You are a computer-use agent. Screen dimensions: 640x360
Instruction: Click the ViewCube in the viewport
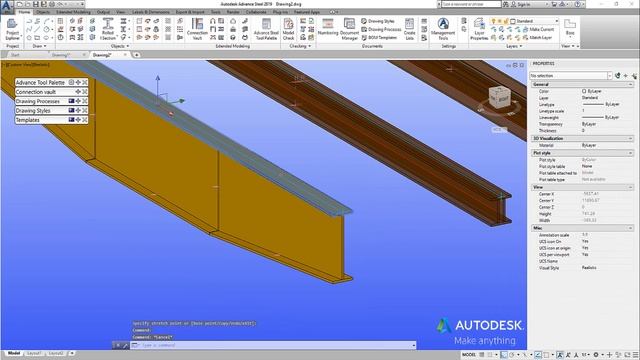click(500, 98)
